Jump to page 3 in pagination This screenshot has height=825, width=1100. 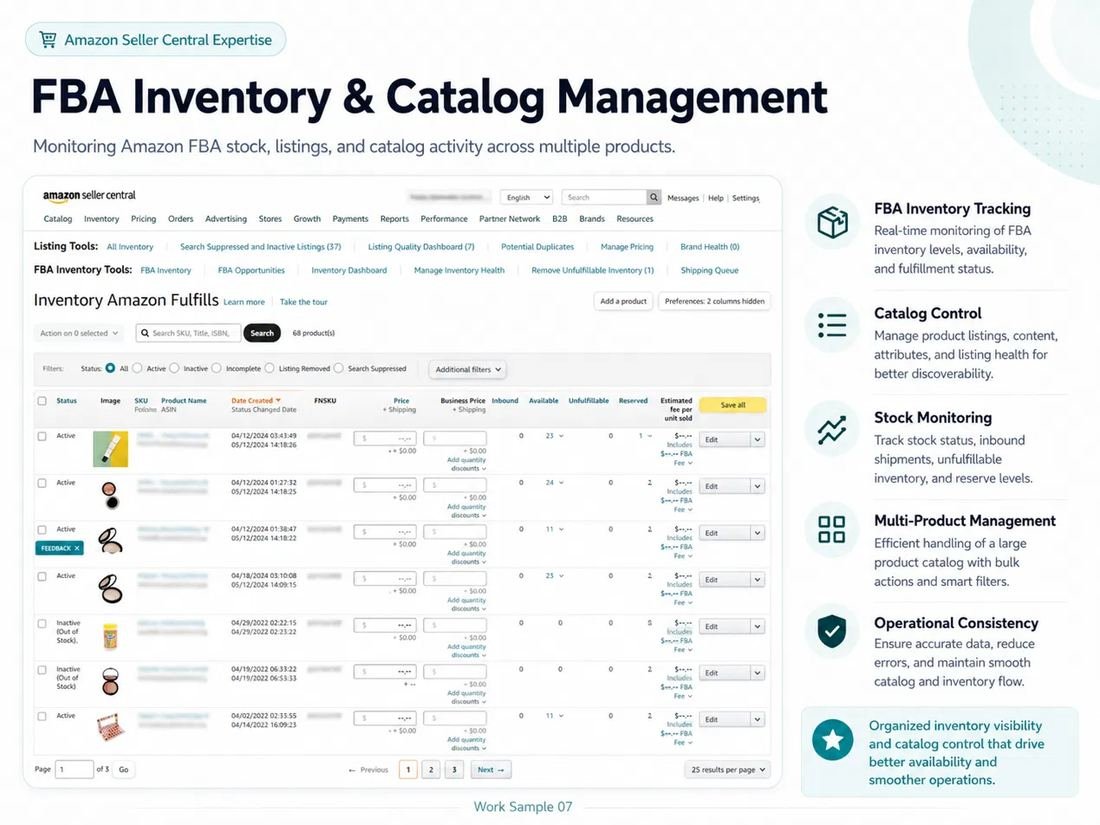click(x=454, y=770)
